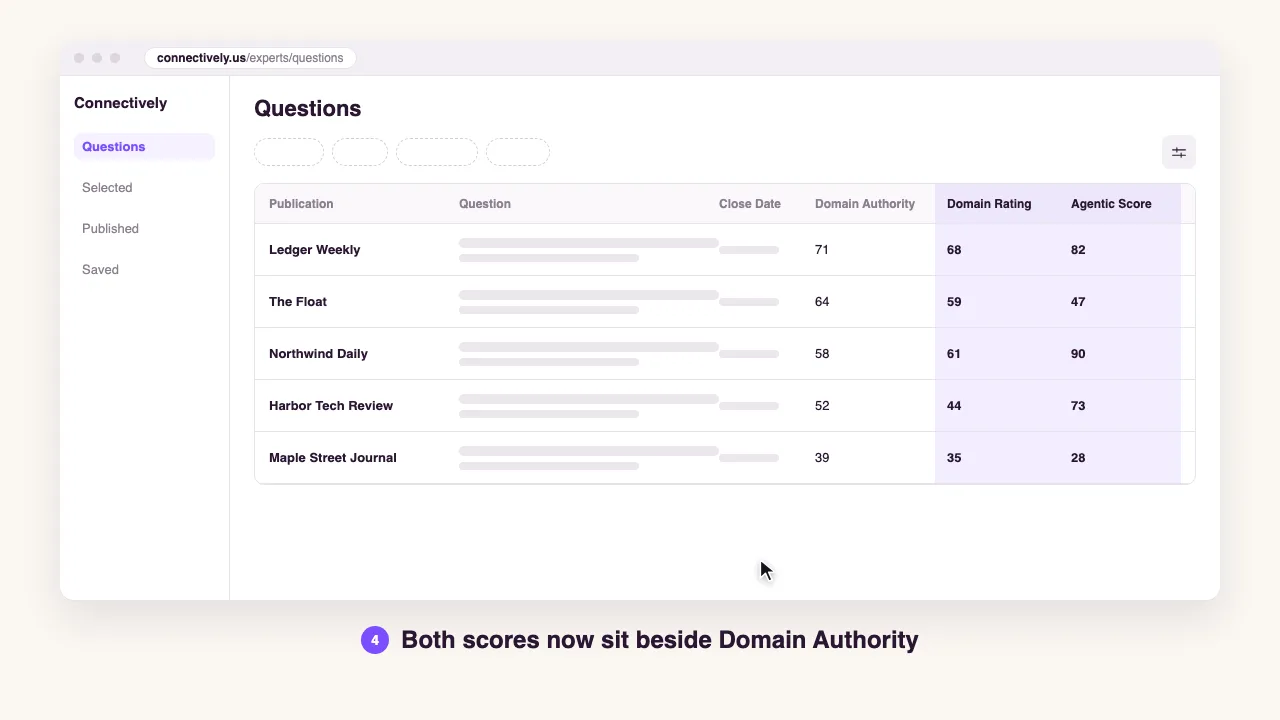The width and height of the screenshot is (1280, 720).
Task: Sort by Domain Authority column header
Action: 865,204
